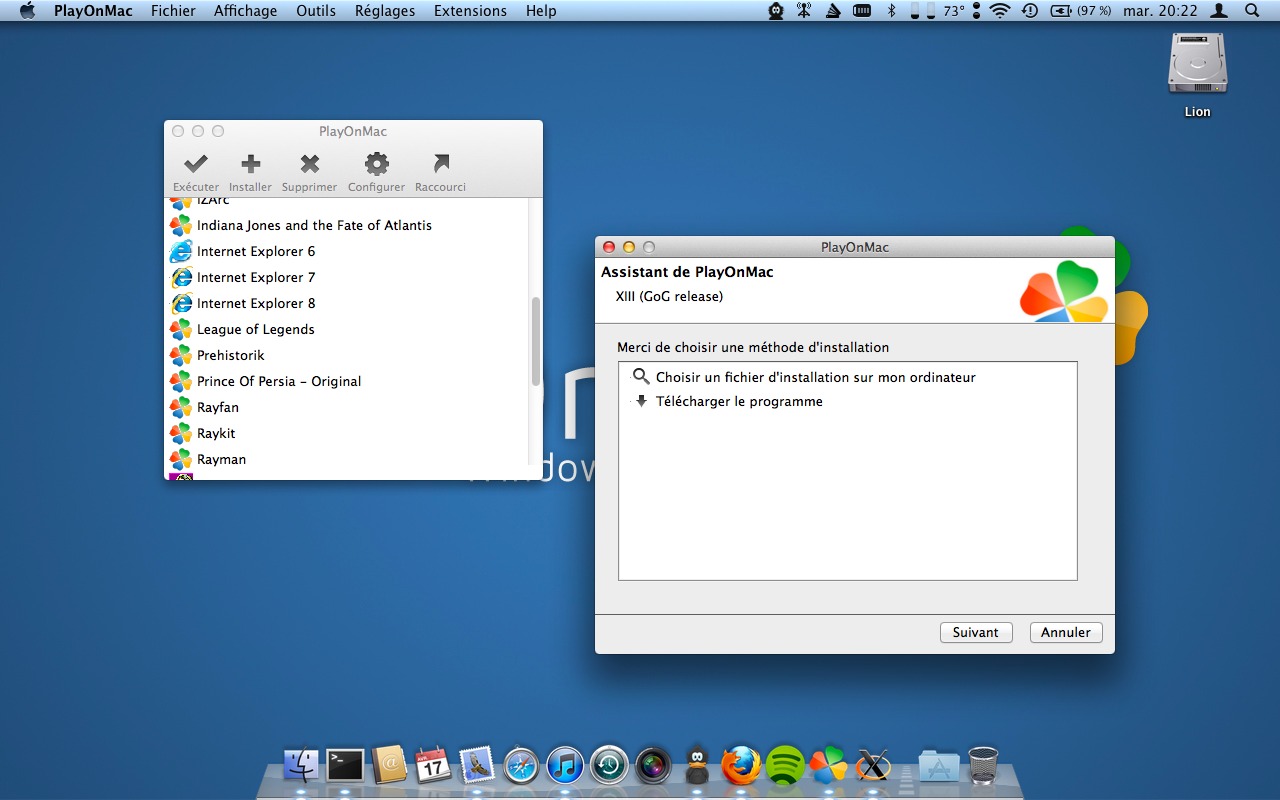Viewport: 1280px width, 800px height.
Task: Open the Réglages menu
Action: pos(384,11)
